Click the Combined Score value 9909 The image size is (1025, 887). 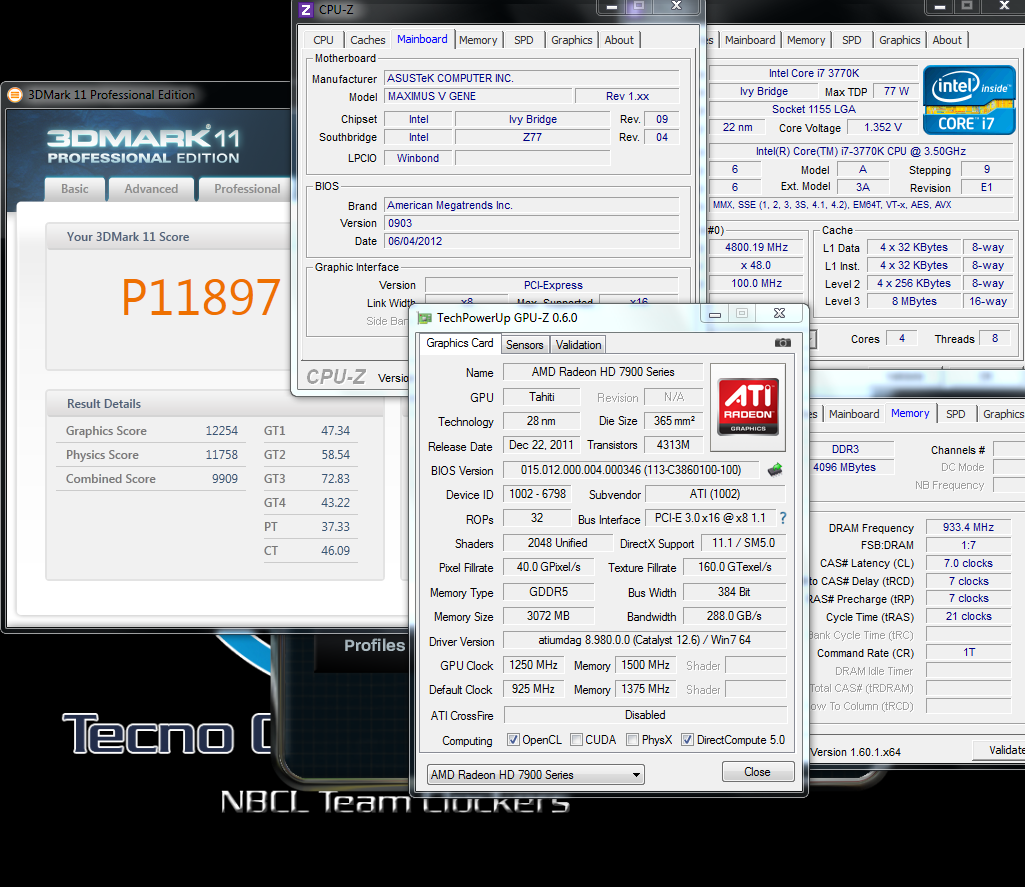[x=225, y=478]
